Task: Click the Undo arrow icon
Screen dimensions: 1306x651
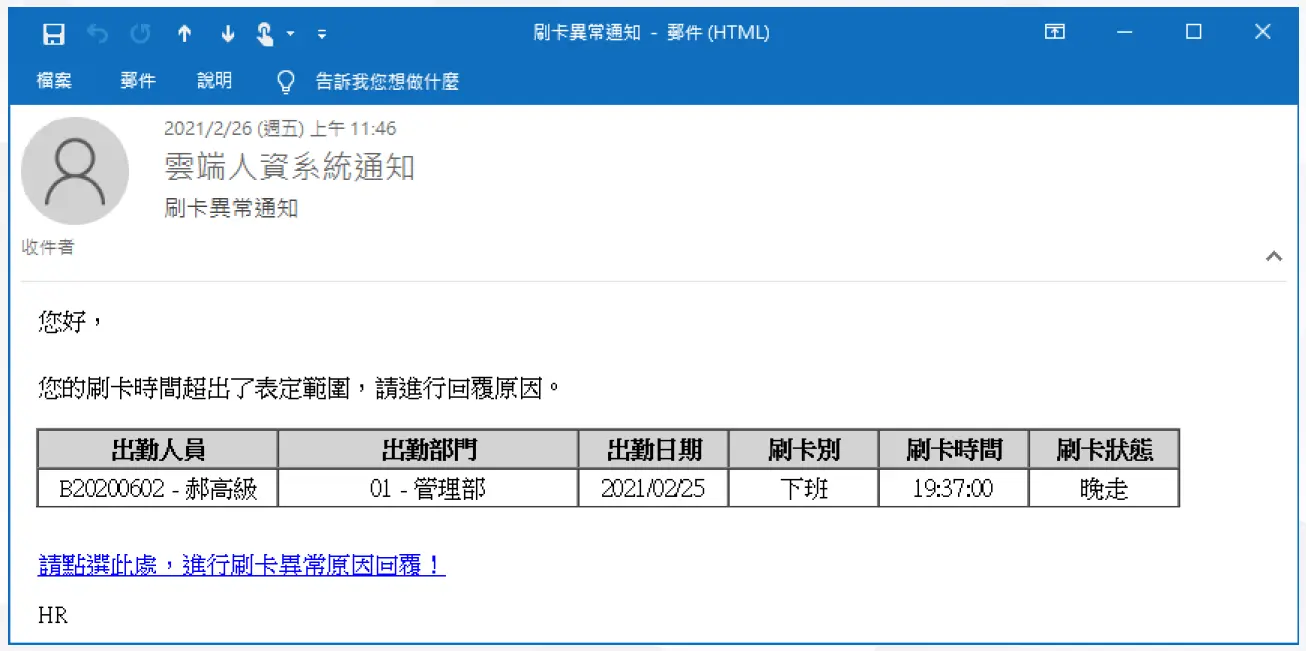Action: pos(97,33)
